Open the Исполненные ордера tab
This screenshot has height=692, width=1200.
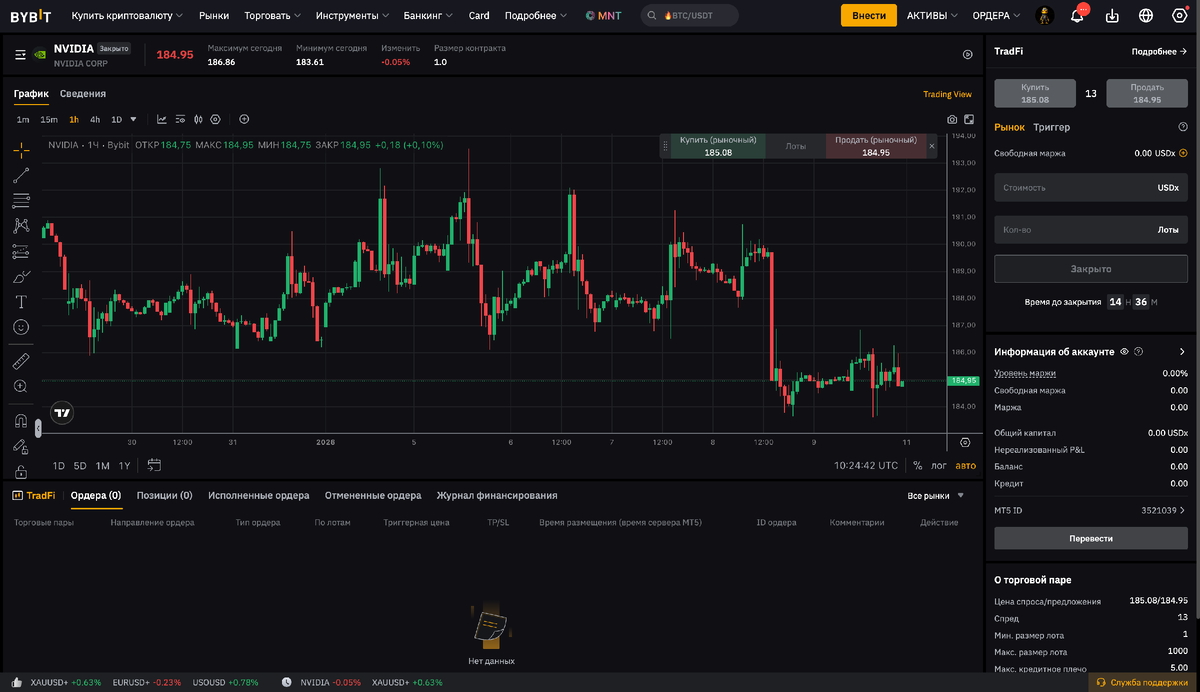coord(259,495)
